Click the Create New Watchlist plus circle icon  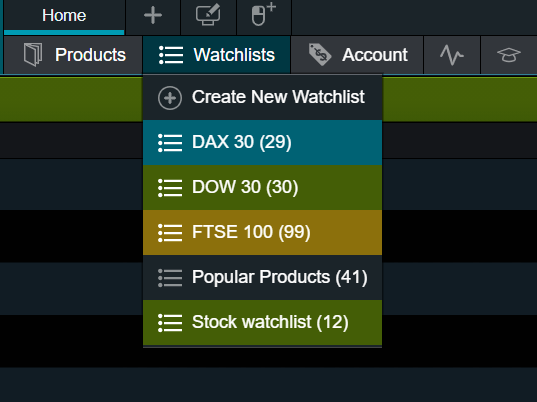(170, 98)
